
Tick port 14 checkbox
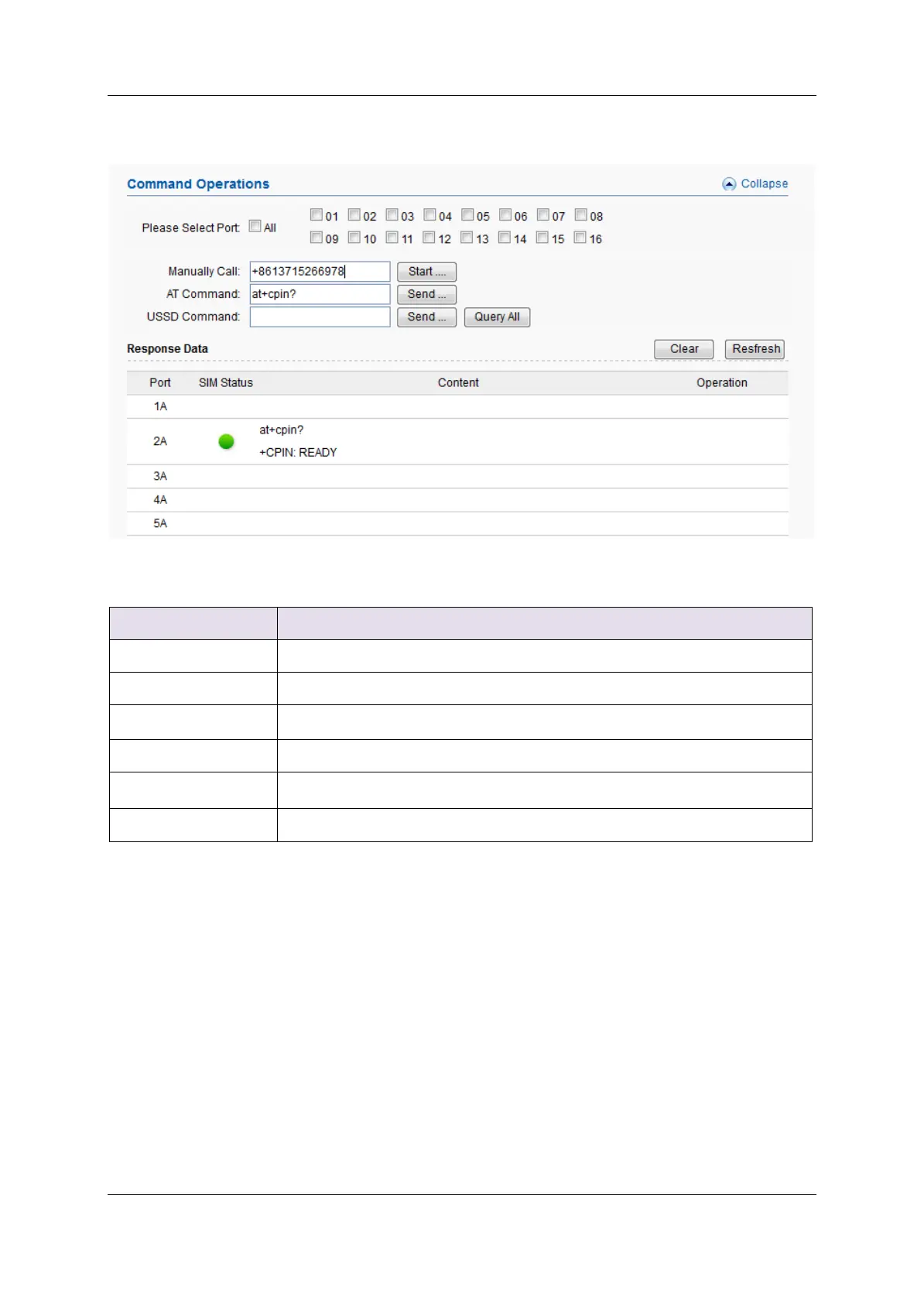tap(505, 238)
